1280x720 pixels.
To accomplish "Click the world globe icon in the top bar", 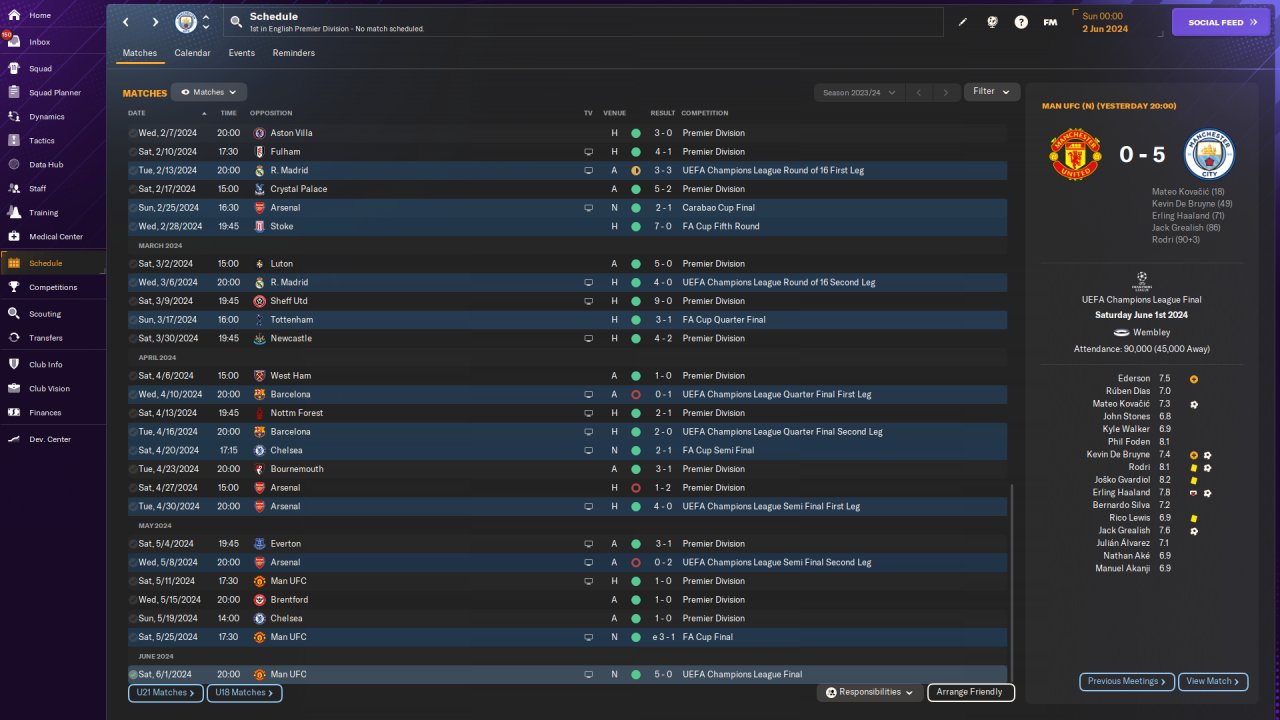I will point(992,22).
